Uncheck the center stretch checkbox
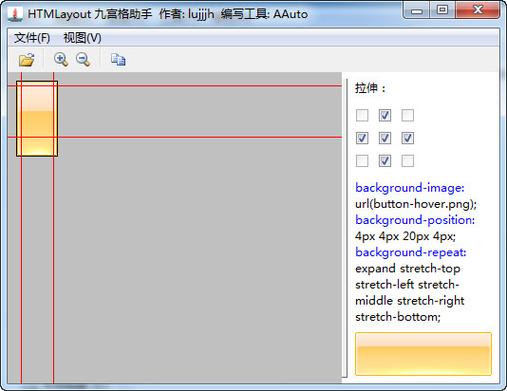 point(385,138)
